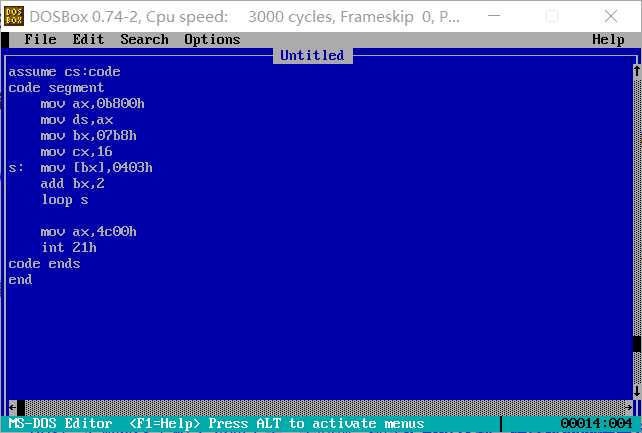Click the Untitled document title
The image size is (642, 433).
(312, 55)
